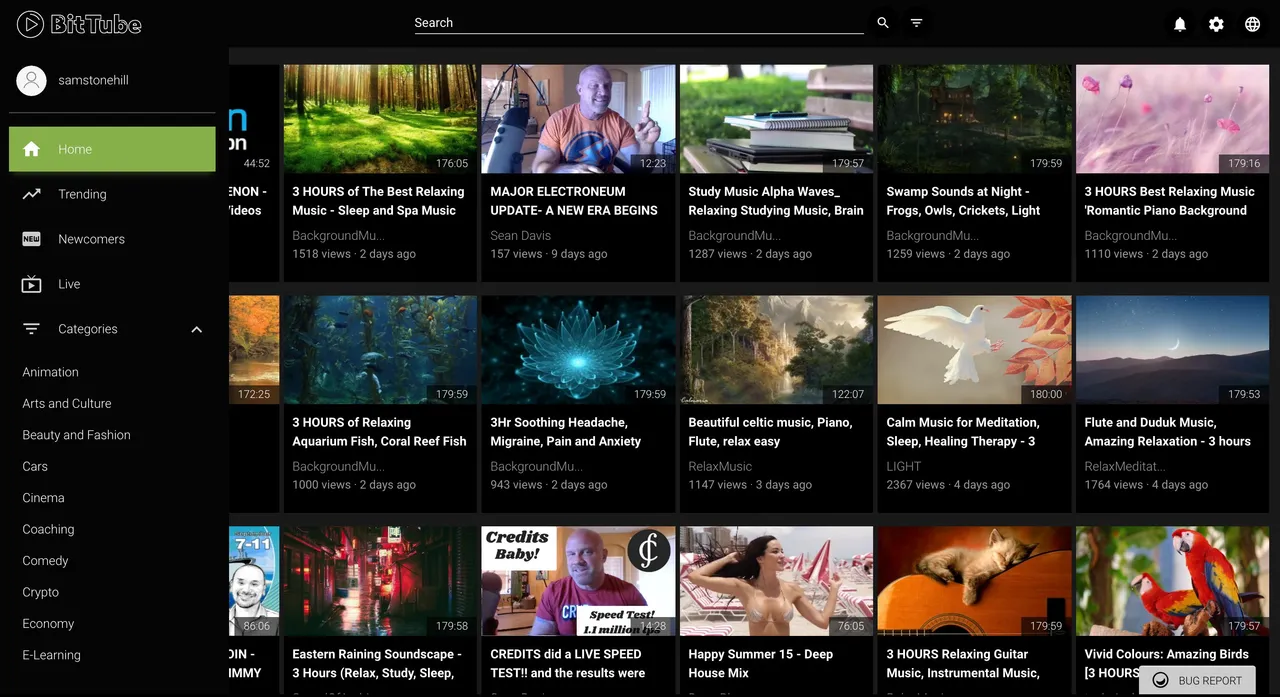1280x697 pixels.
Task: Open the Eastern Raining street thumbnail
Action: (x=380, y=581)
